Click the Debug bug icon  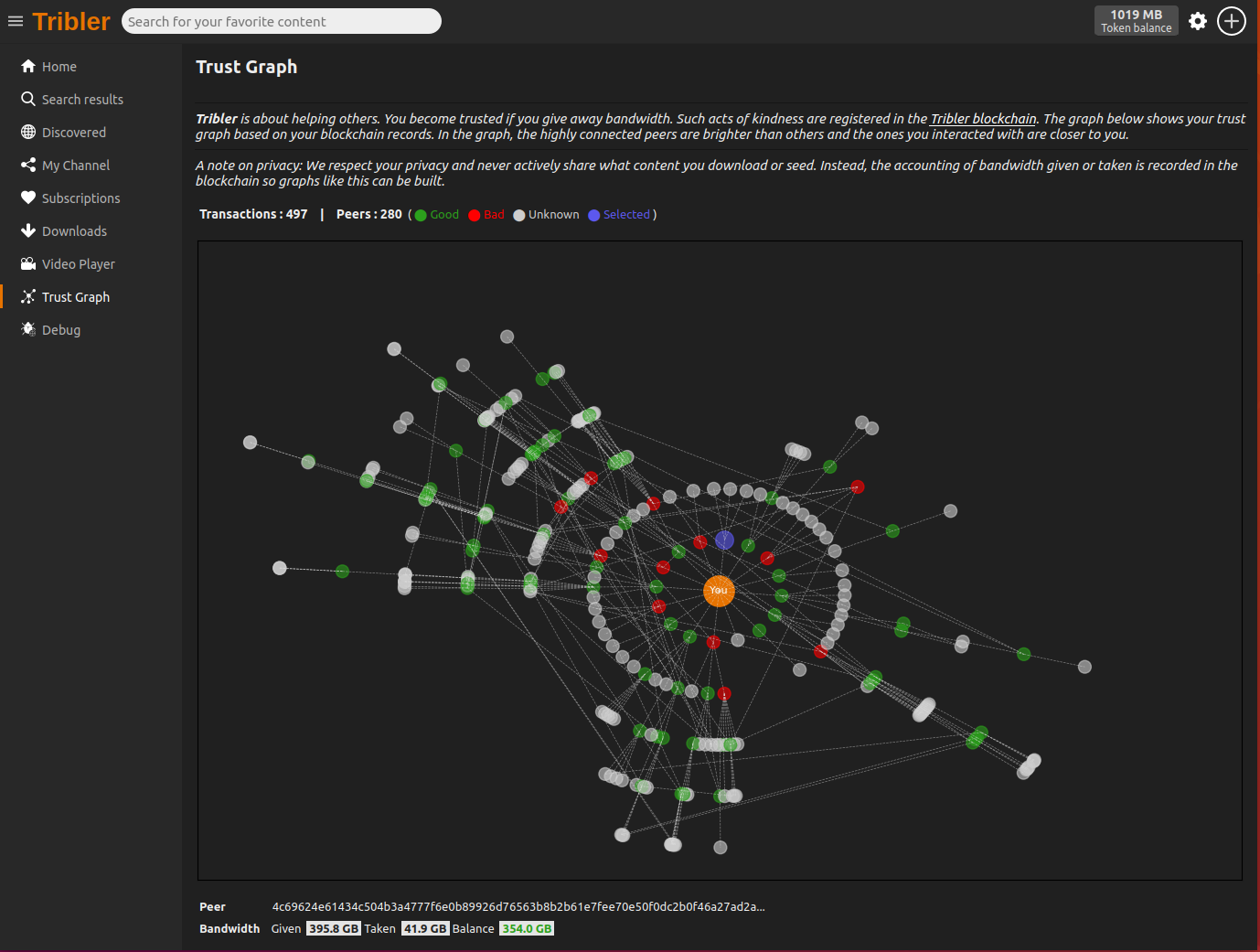[x=28, y=329]
